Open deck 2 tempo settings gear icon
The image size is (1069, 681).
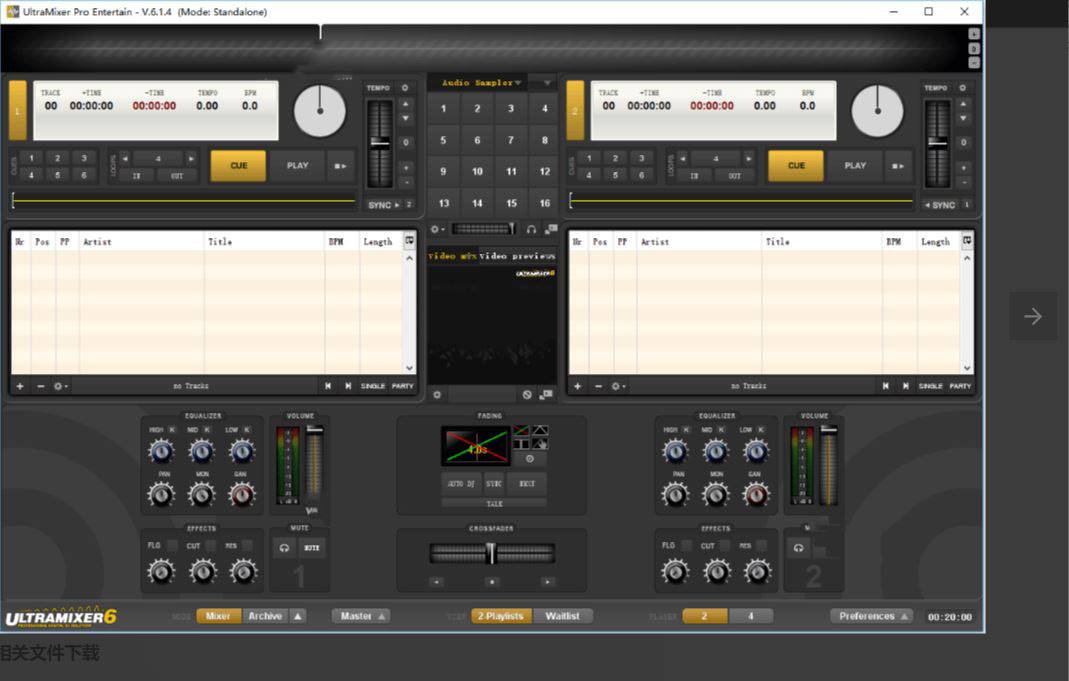tap(963, 88)
